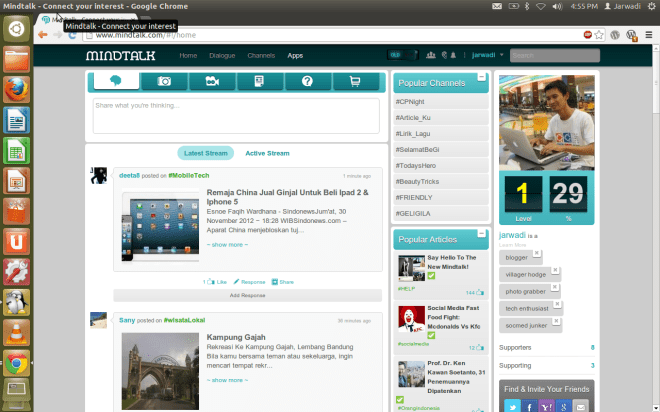Select the Latest Stream view

(205, 153)
